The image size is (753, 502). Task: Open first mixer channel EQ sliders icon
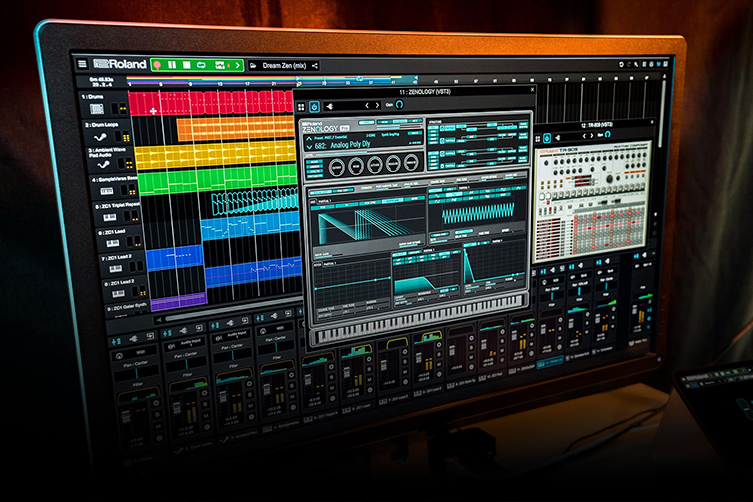point(116,342)
